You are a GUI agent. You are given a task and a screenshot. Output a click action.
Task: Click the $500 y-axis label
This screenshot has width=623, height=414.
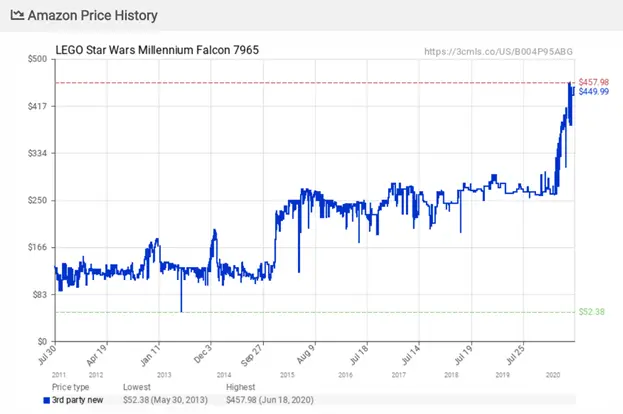pos(37,59)
